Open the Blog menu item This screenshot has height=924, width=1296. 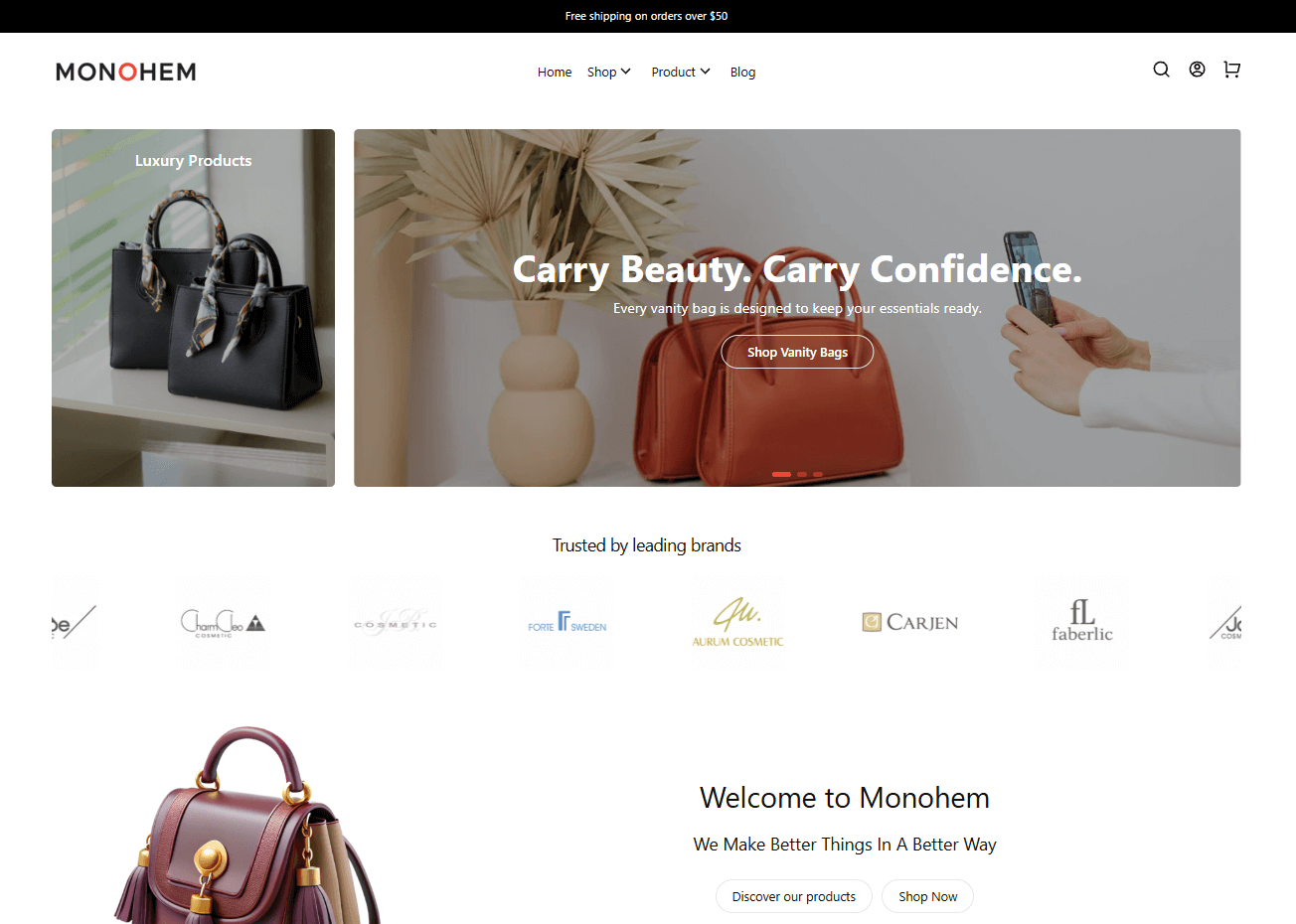pos(742,72)
